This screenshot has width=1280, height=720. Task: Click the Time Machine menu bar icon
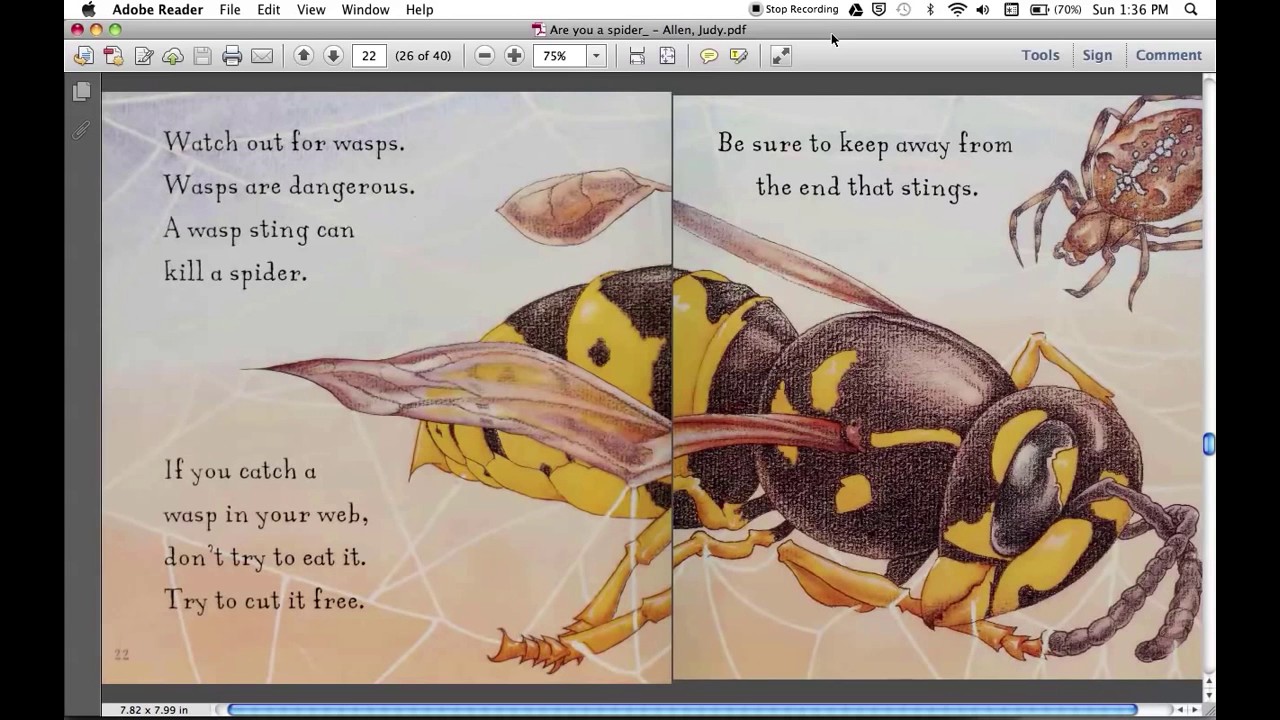904,9
